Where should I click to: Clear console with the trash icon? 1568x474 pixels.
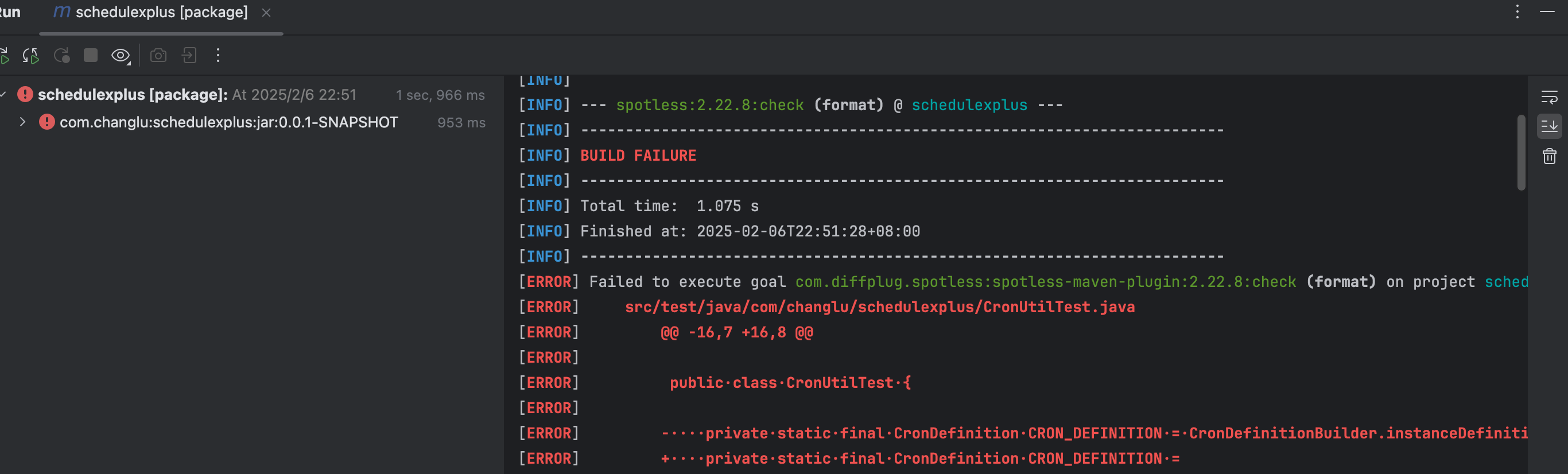(1549, 157)
